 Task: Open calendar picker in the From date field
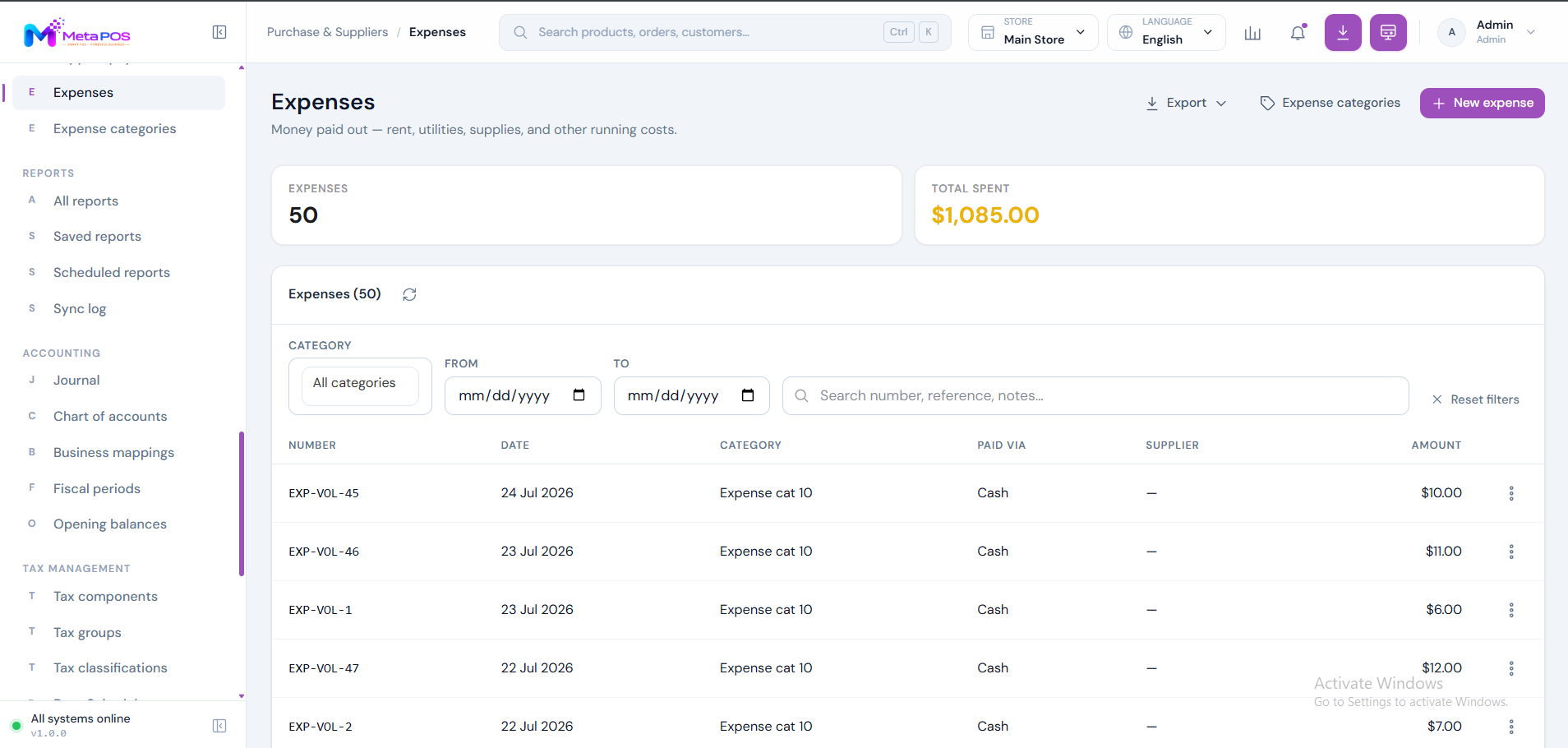click(579, 395)
